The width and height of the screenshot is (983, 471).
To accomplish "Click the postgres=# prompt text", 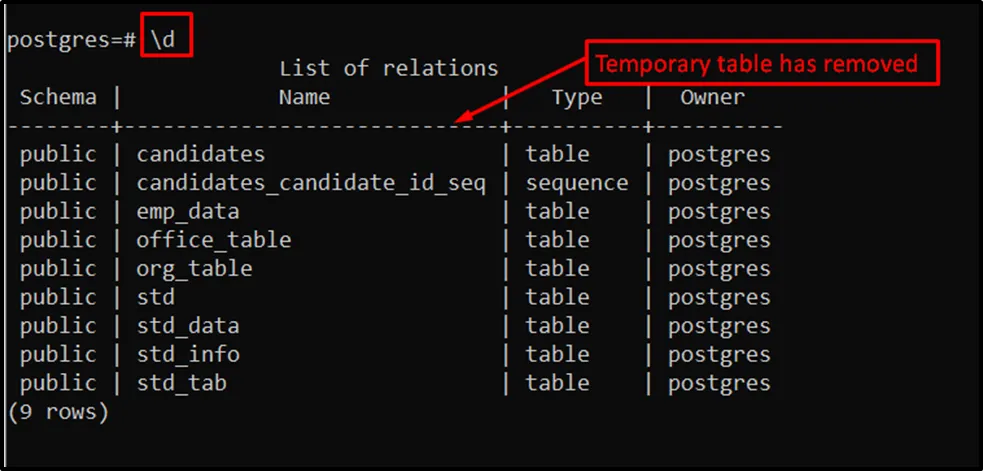I will [72, 41].
